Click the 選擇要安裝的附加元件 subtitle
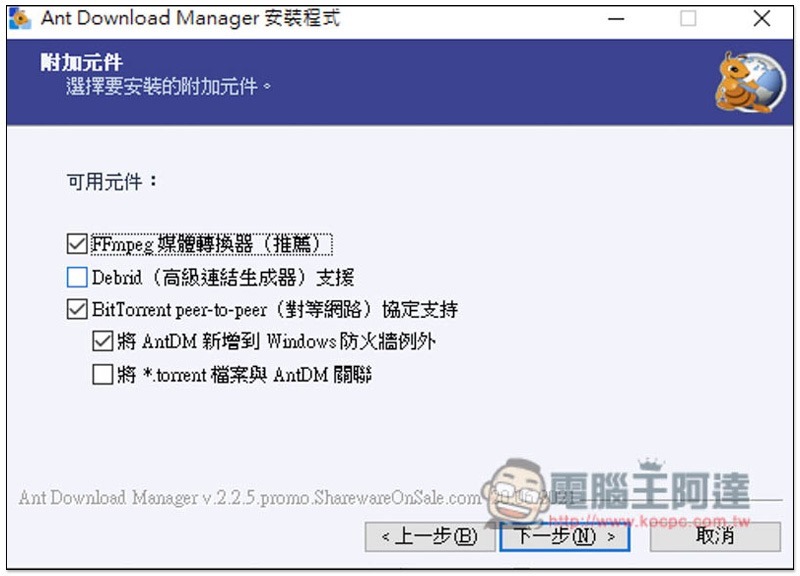This screenshot has height=576, width=800. (169, 87)
